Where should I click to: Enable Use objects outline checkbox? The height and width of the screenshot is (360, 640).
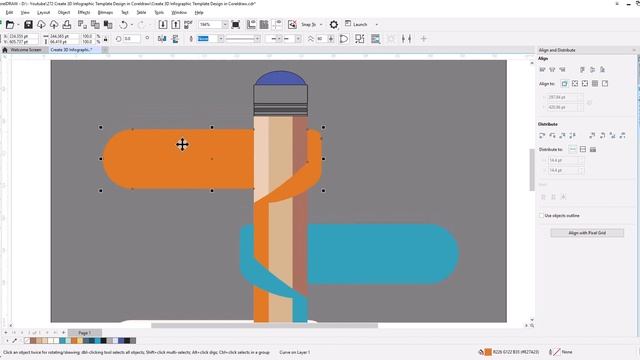coord(542,216)
